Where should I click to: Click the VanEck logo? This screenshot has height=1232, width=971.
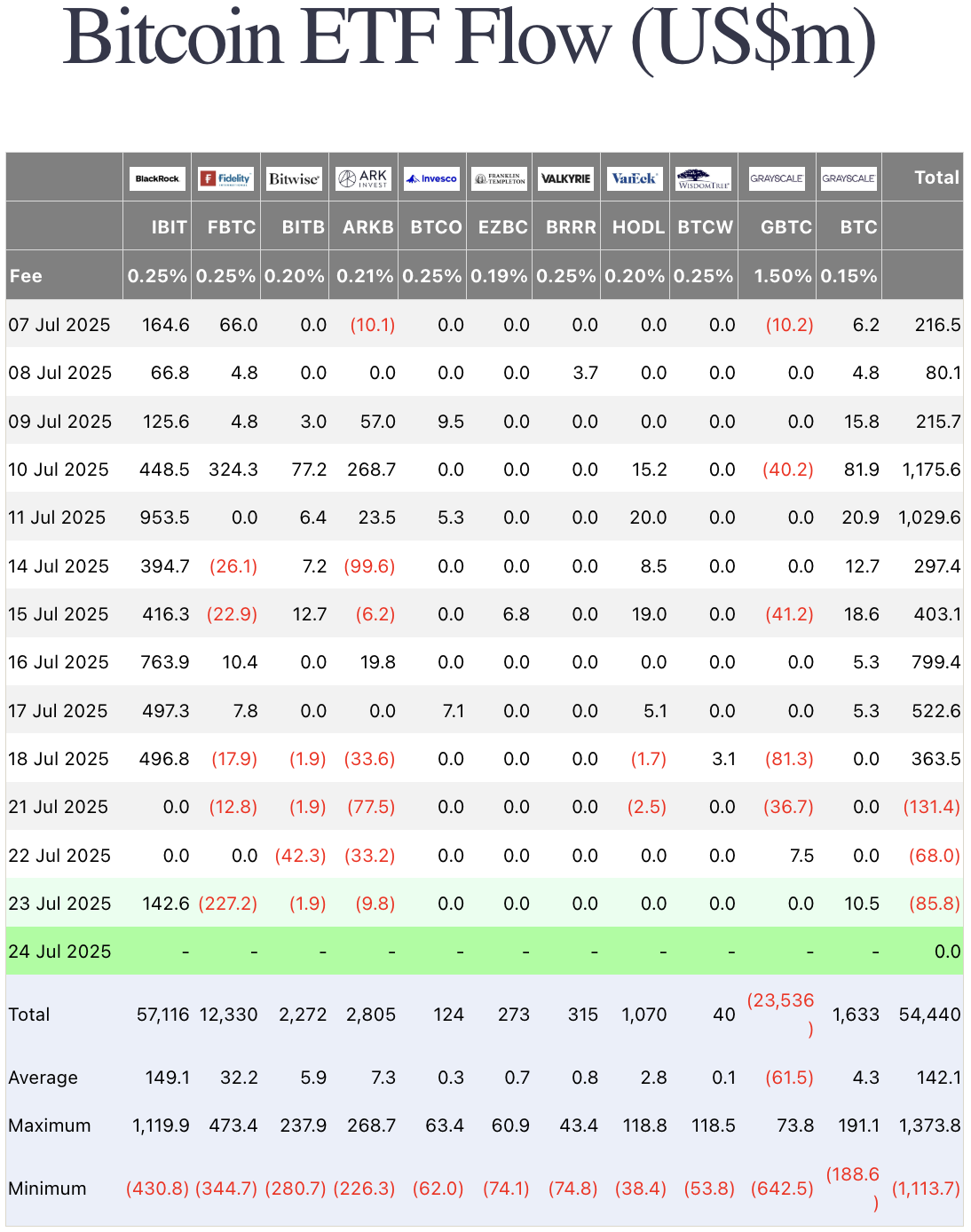635,178
